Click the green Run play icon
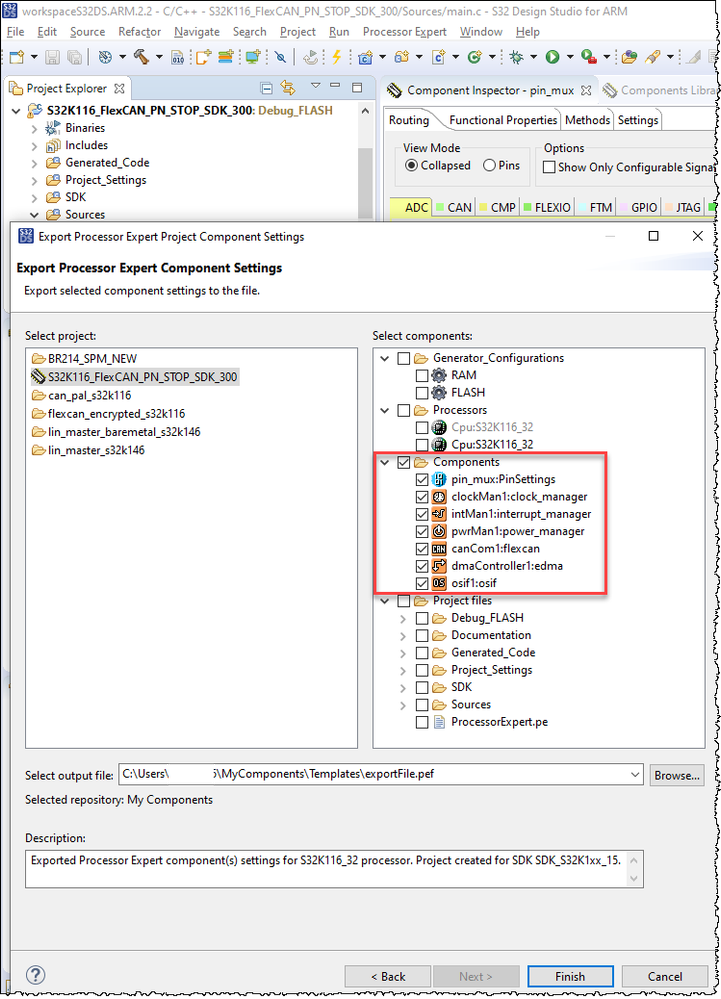 (552, 57)
